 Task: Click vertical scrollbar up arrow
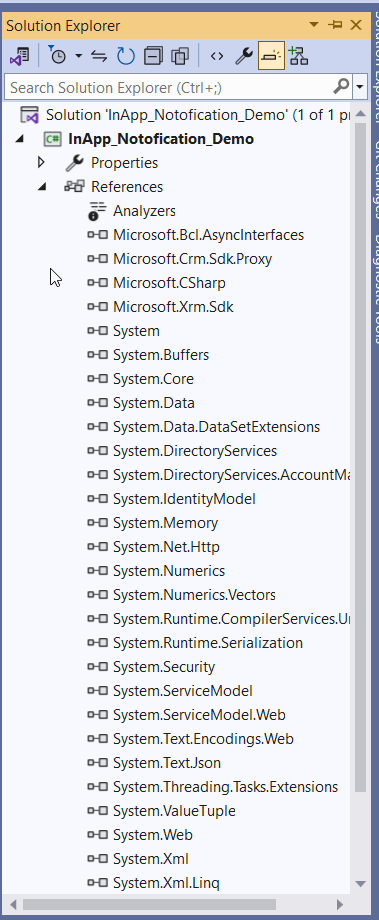(x=360, y=113)
